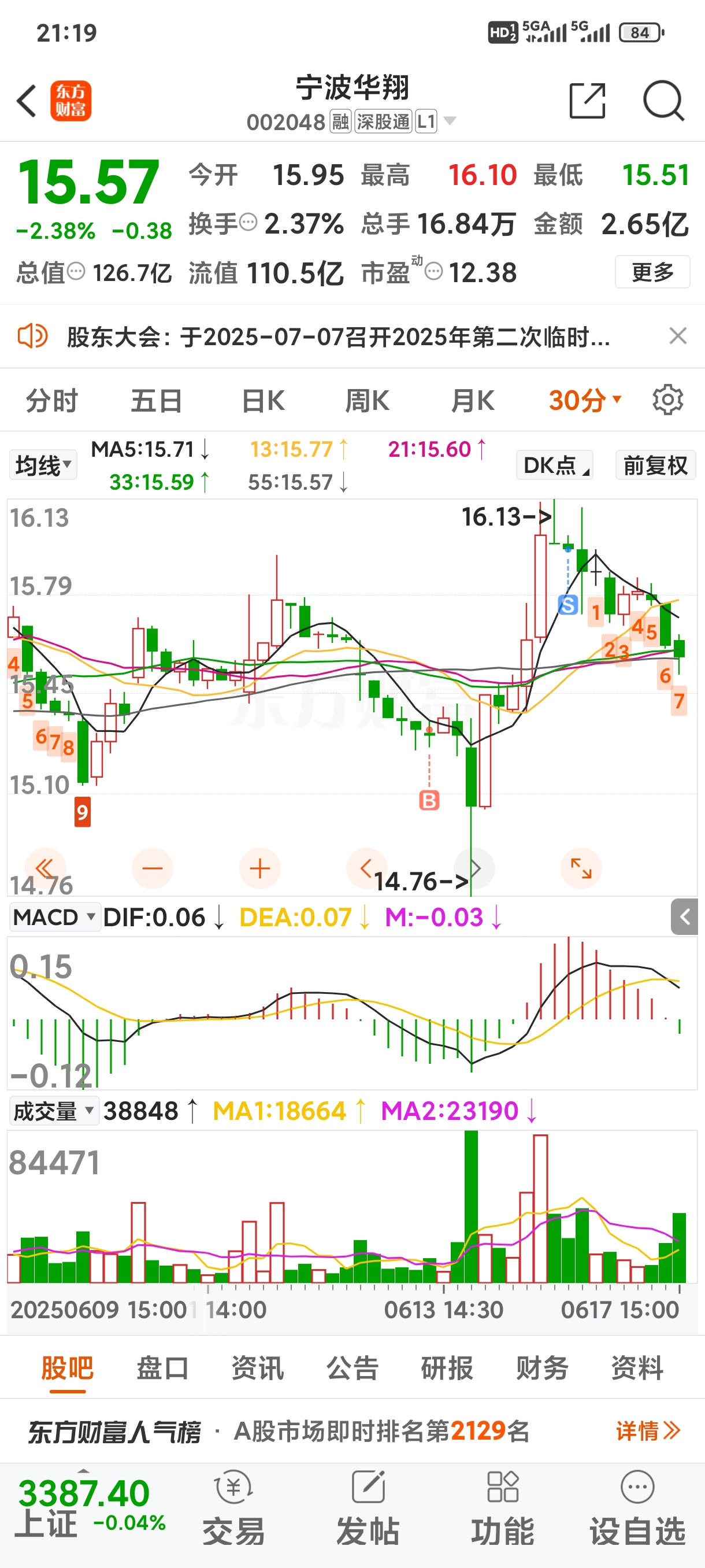Image resolution: width=705 pixels, height=1568 pixels.
Task: Open 功能 functions icon
Action: [x=502, y=1508]
